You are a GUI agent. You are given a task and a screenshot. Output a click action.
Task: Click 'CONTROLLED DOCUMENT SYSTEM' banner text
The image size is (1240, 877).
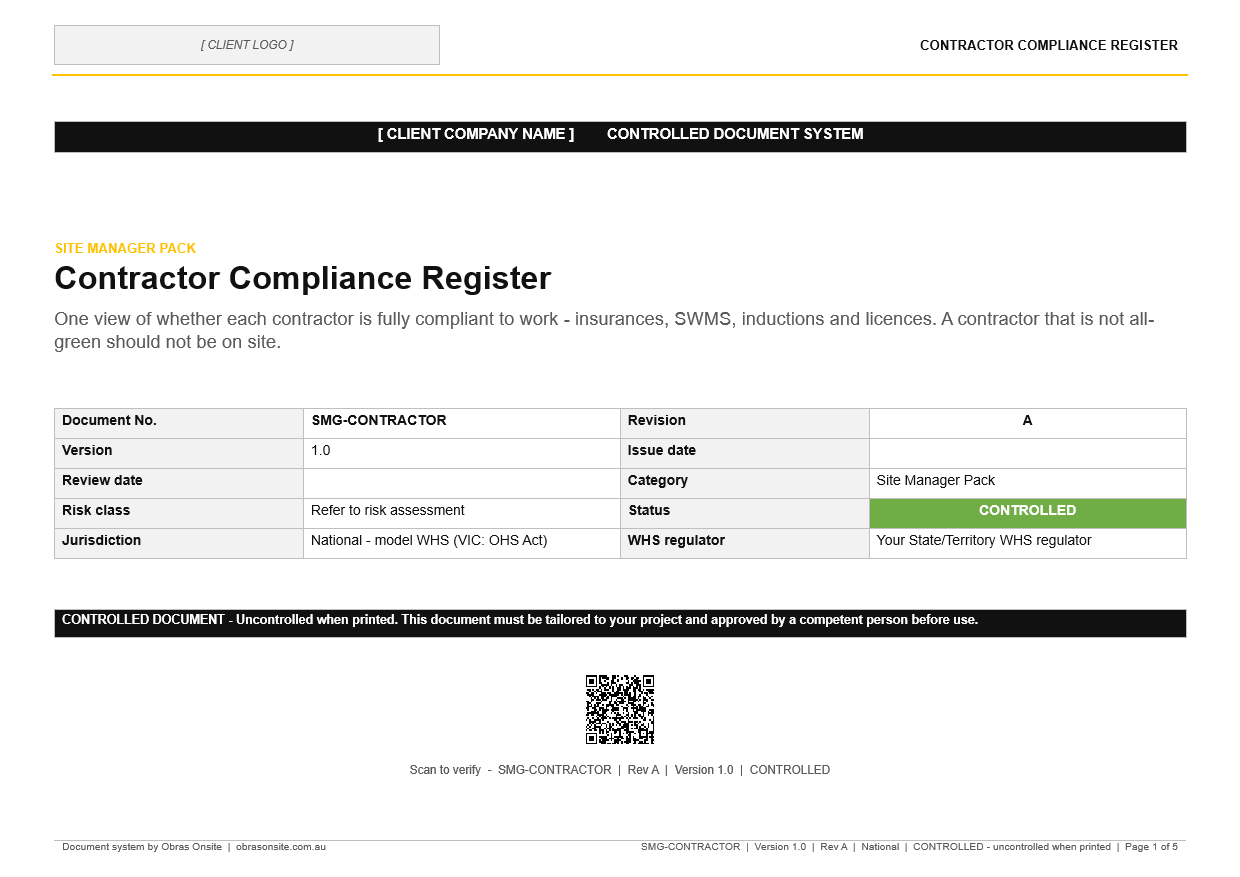pos(735,134)
